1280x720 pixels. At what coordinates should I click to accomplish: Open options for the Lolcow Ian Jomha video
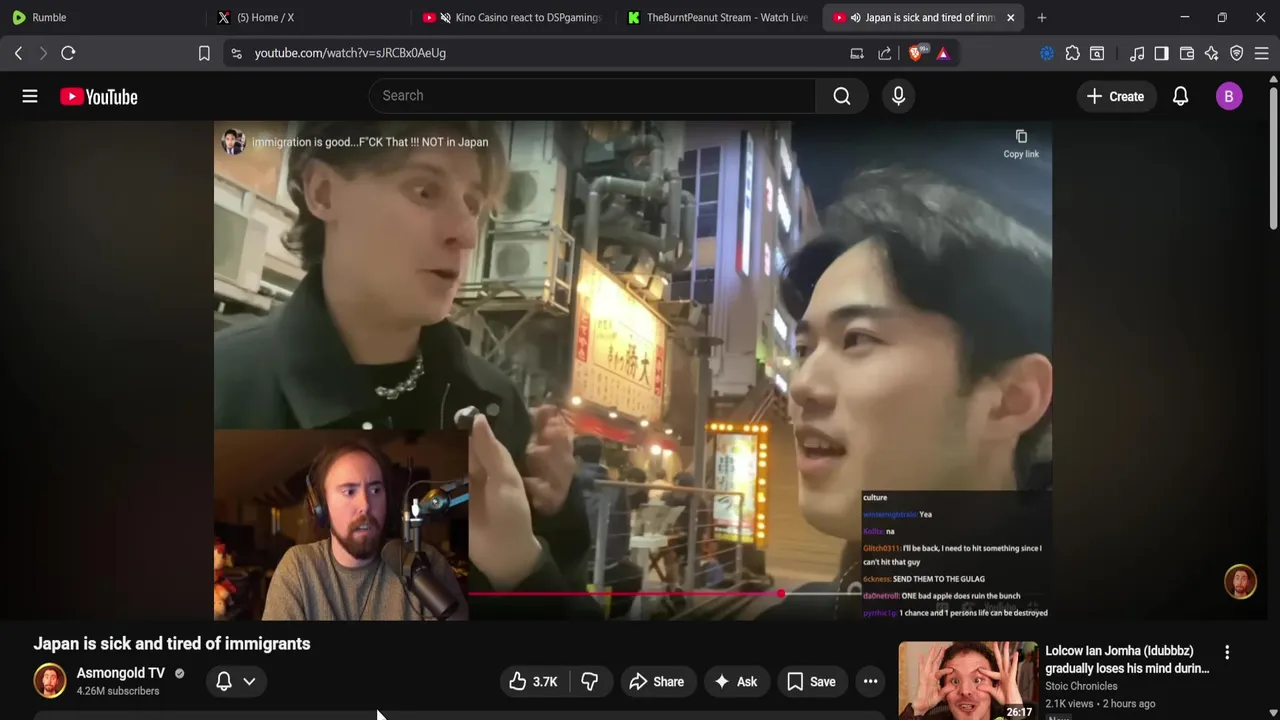click(1227, 652)
